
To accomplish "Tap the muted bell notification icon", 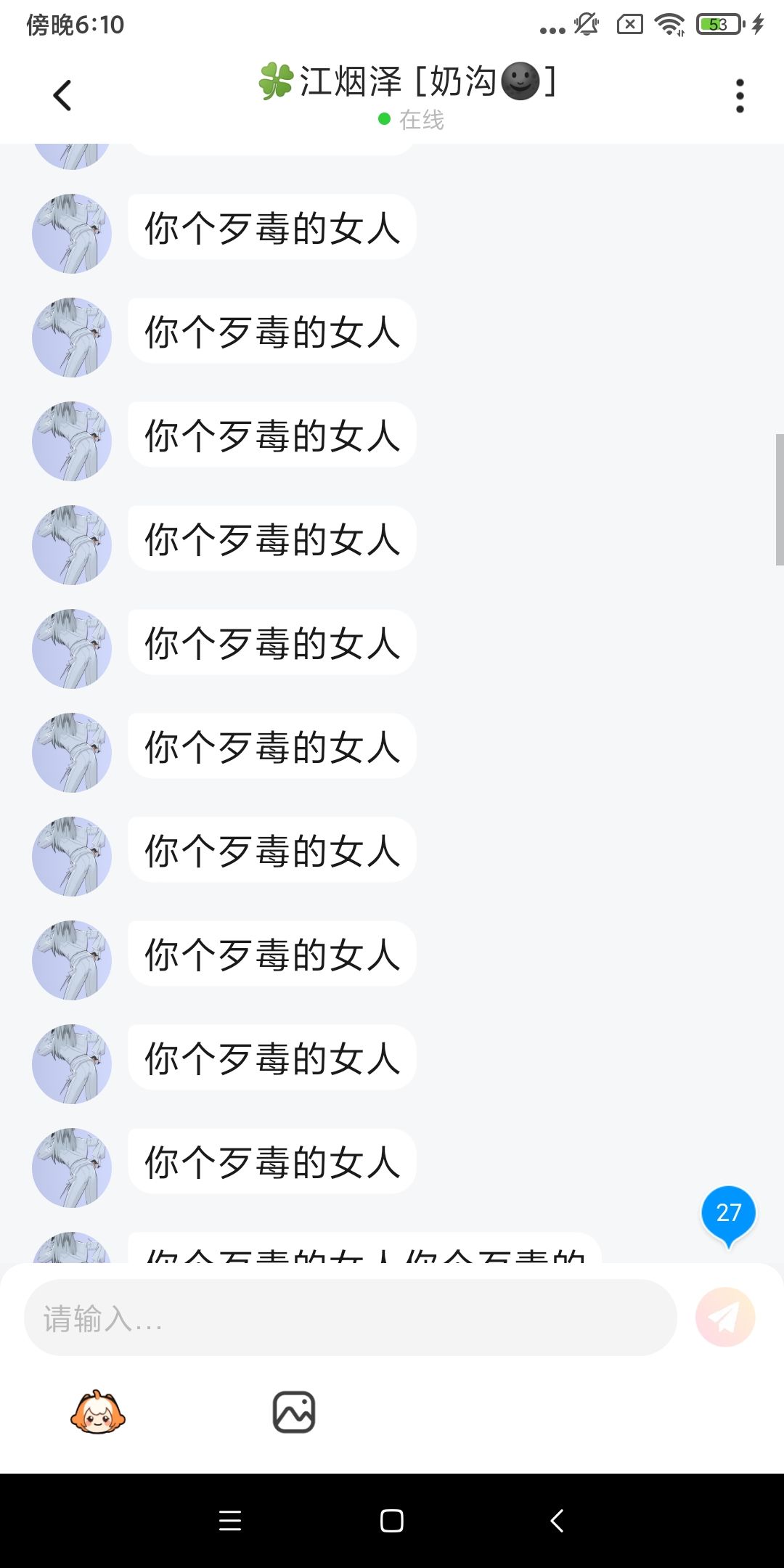I will click(587, 25).
